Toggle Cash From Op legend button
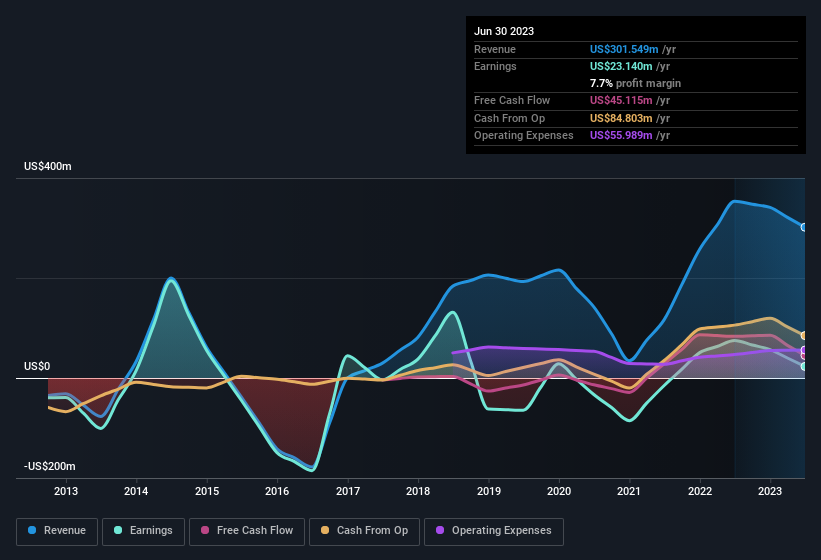Viewport: 821px width, 560px height. [363, 531]
